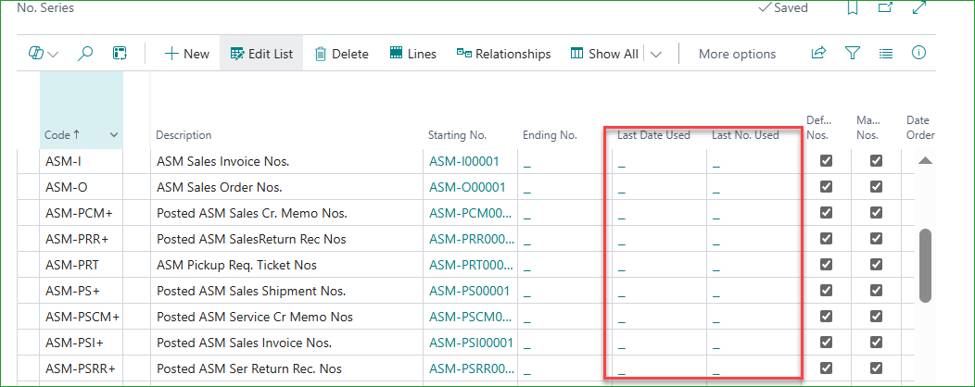The image size is (975, 387).
Task: Expand dropdown arrow next to Show All
Action: pos(656,54)
